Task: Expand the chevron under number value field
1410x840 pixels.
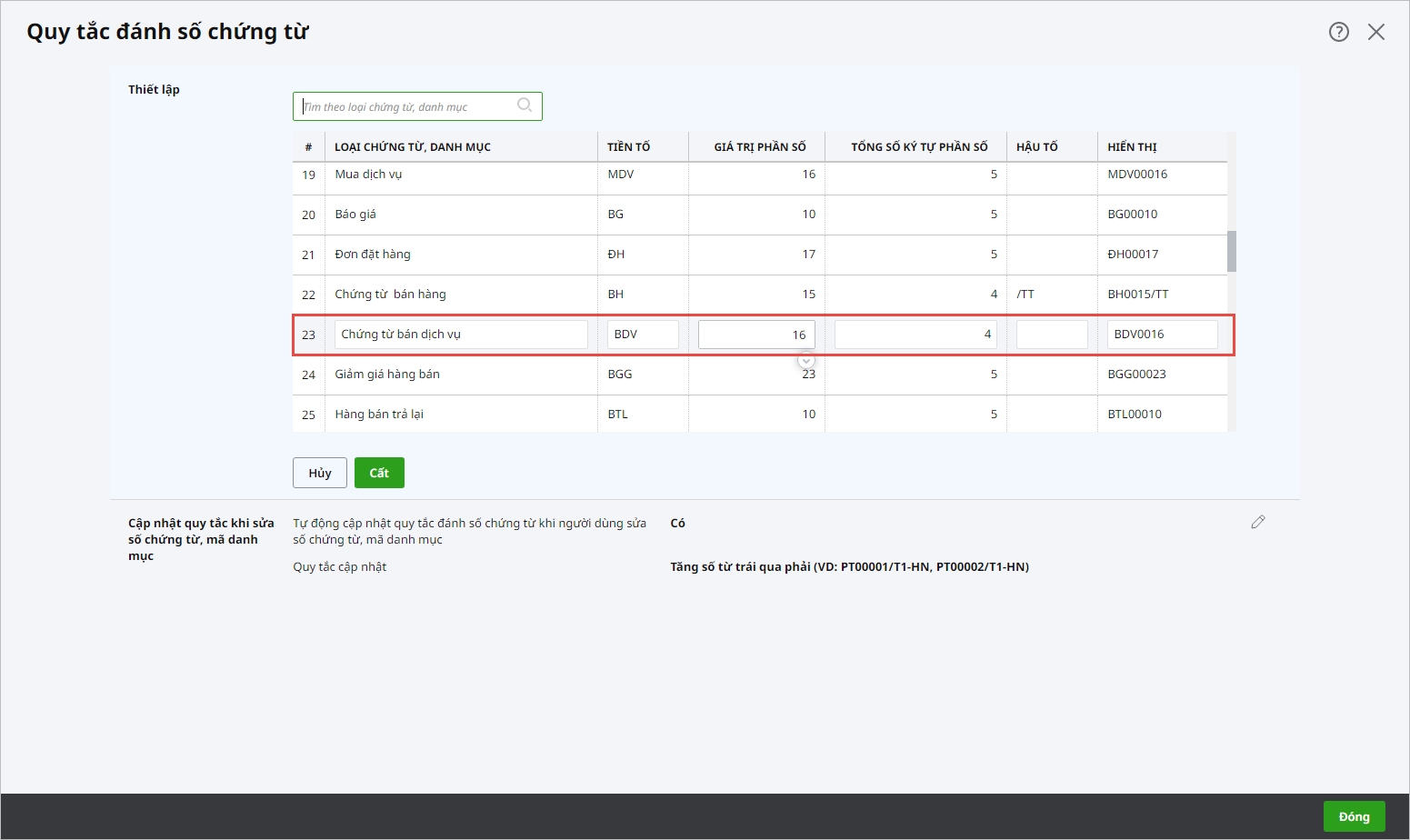Action: [x=806, y=361]
